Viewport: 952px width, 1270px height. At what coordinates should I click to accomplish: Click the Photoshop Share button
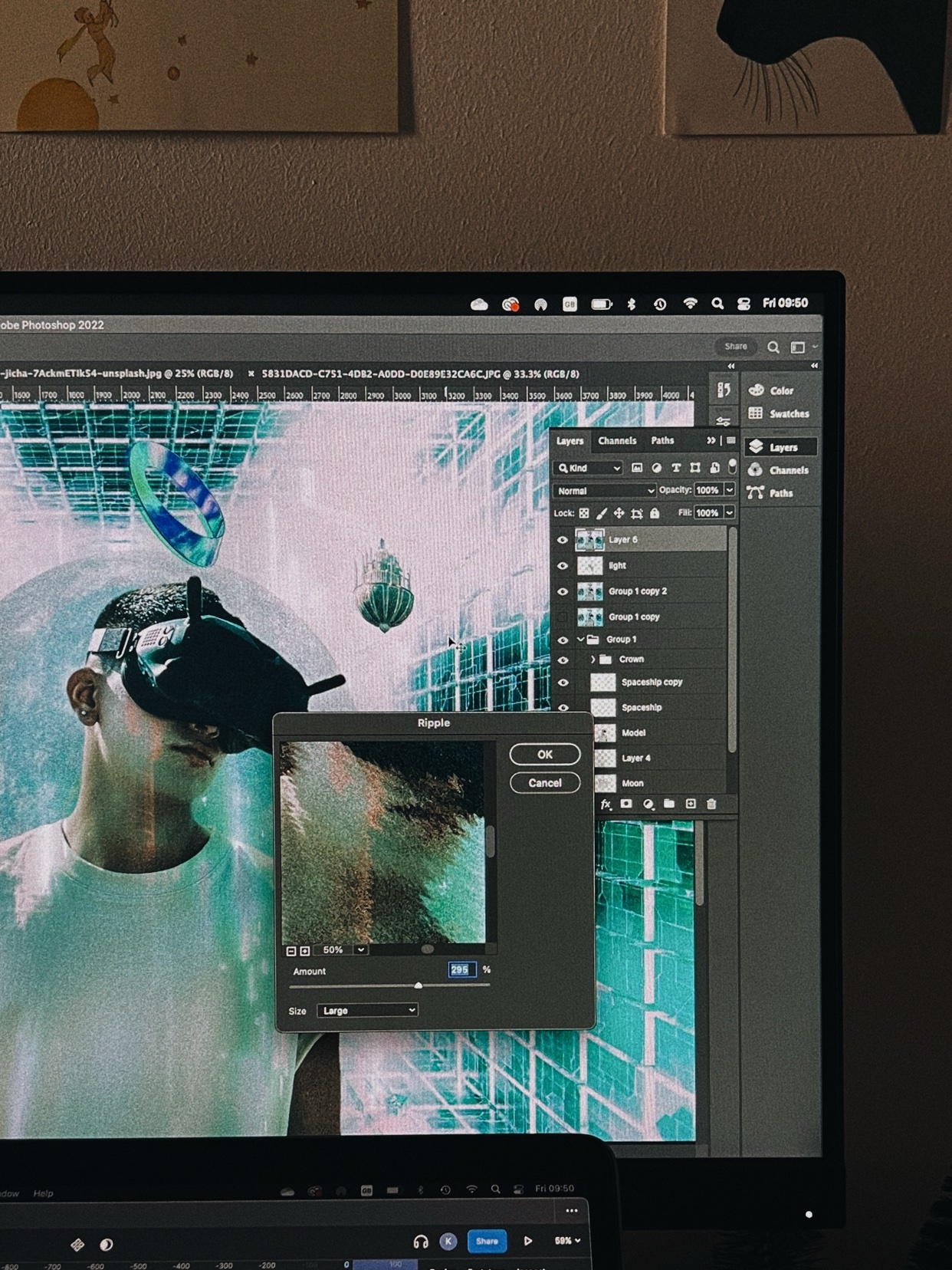pos(736,347)
